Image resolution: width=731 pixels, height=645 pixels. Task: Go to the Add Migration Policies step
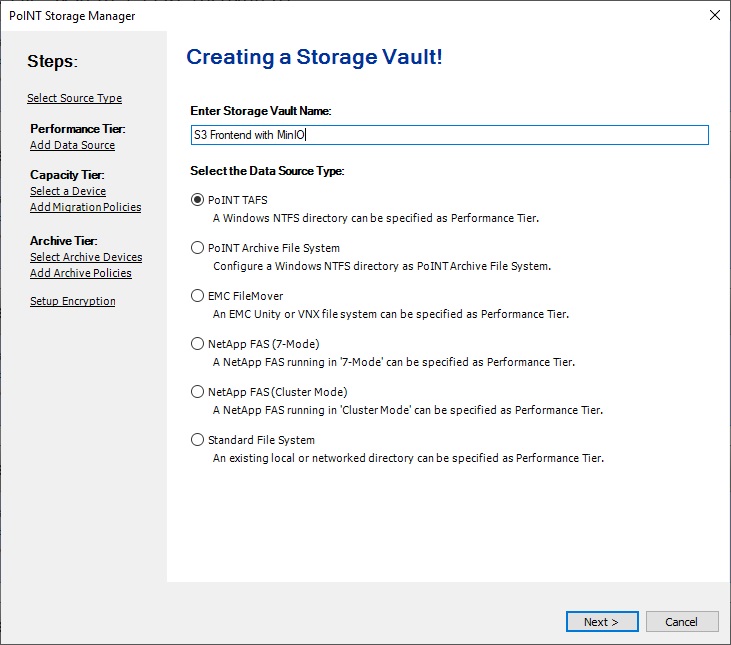[x=86, y=207]
